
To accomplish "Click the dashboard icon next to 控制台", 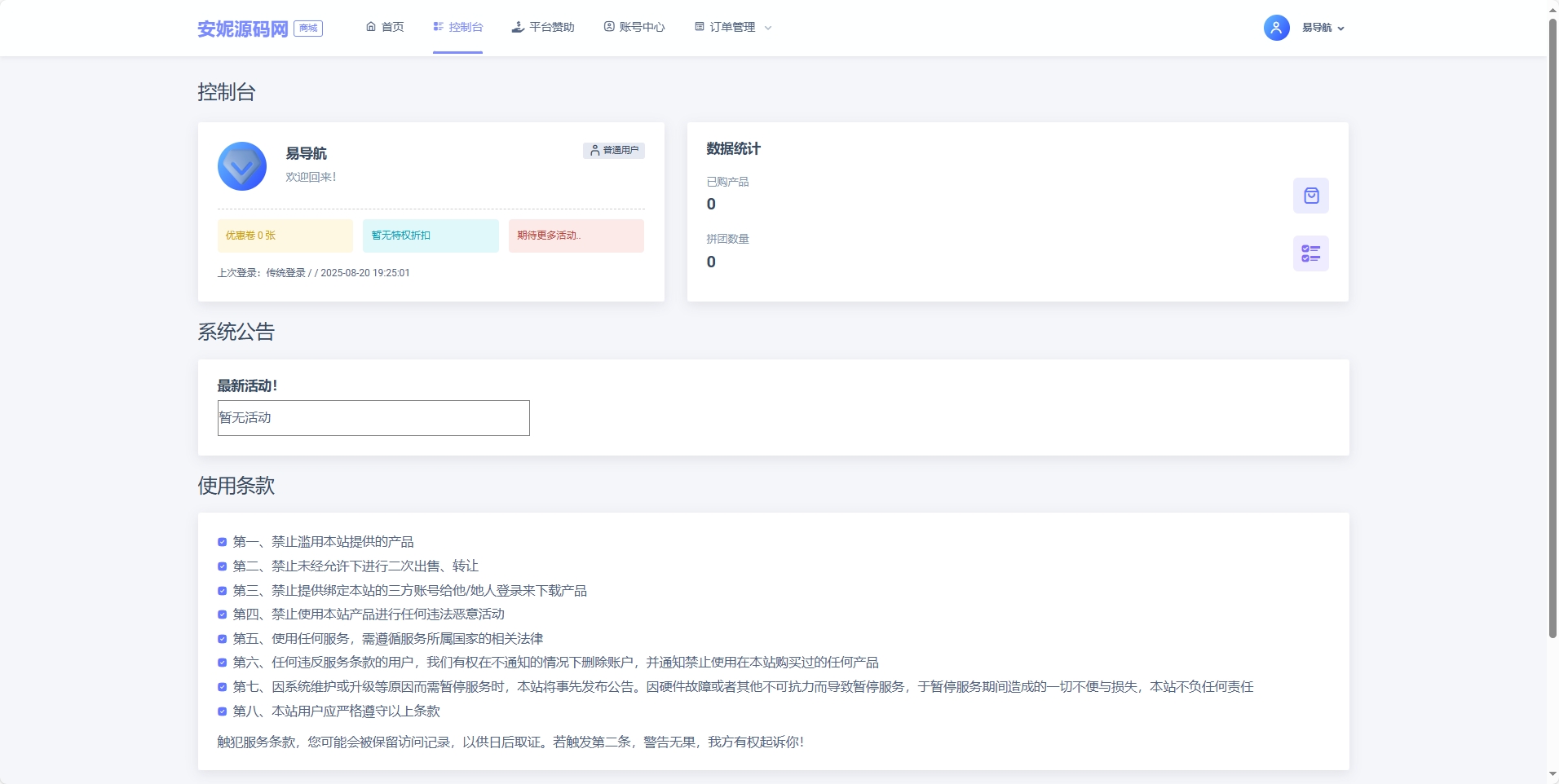I will tap(438, 26).
